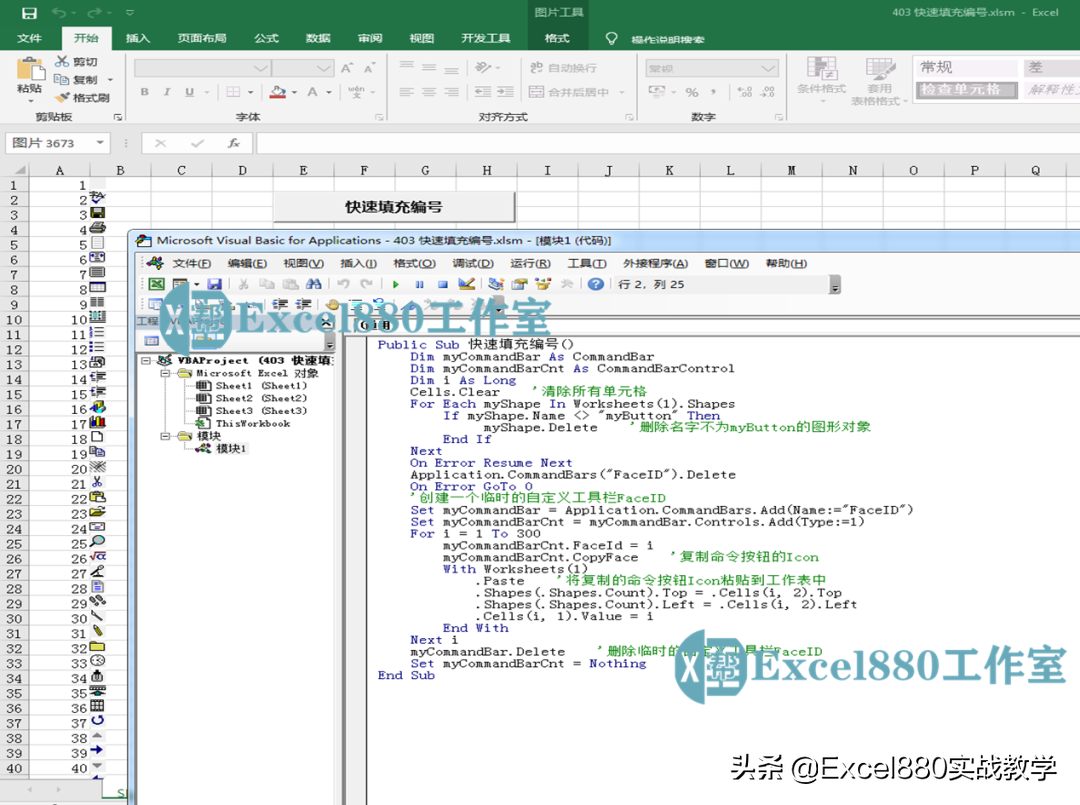This screenshot has height=805, width=1080.
Task: Click the blue Help question mark icon
Action: pyautogui.click(x=596, y=284)
